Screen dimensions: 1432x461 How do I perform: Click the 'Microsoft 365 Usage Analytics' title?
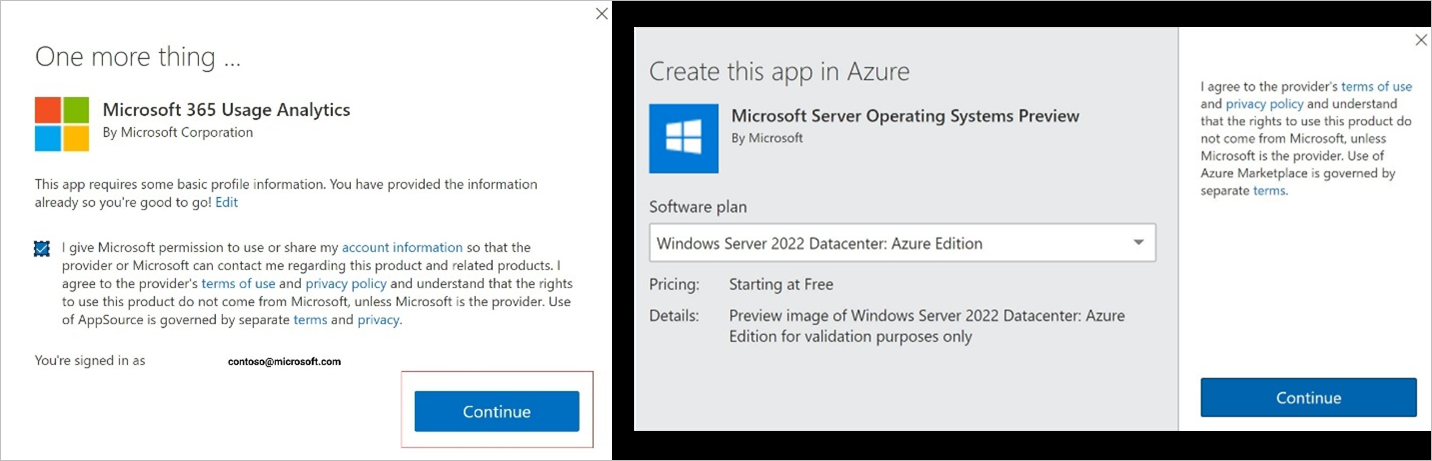(x=226, y=110)
